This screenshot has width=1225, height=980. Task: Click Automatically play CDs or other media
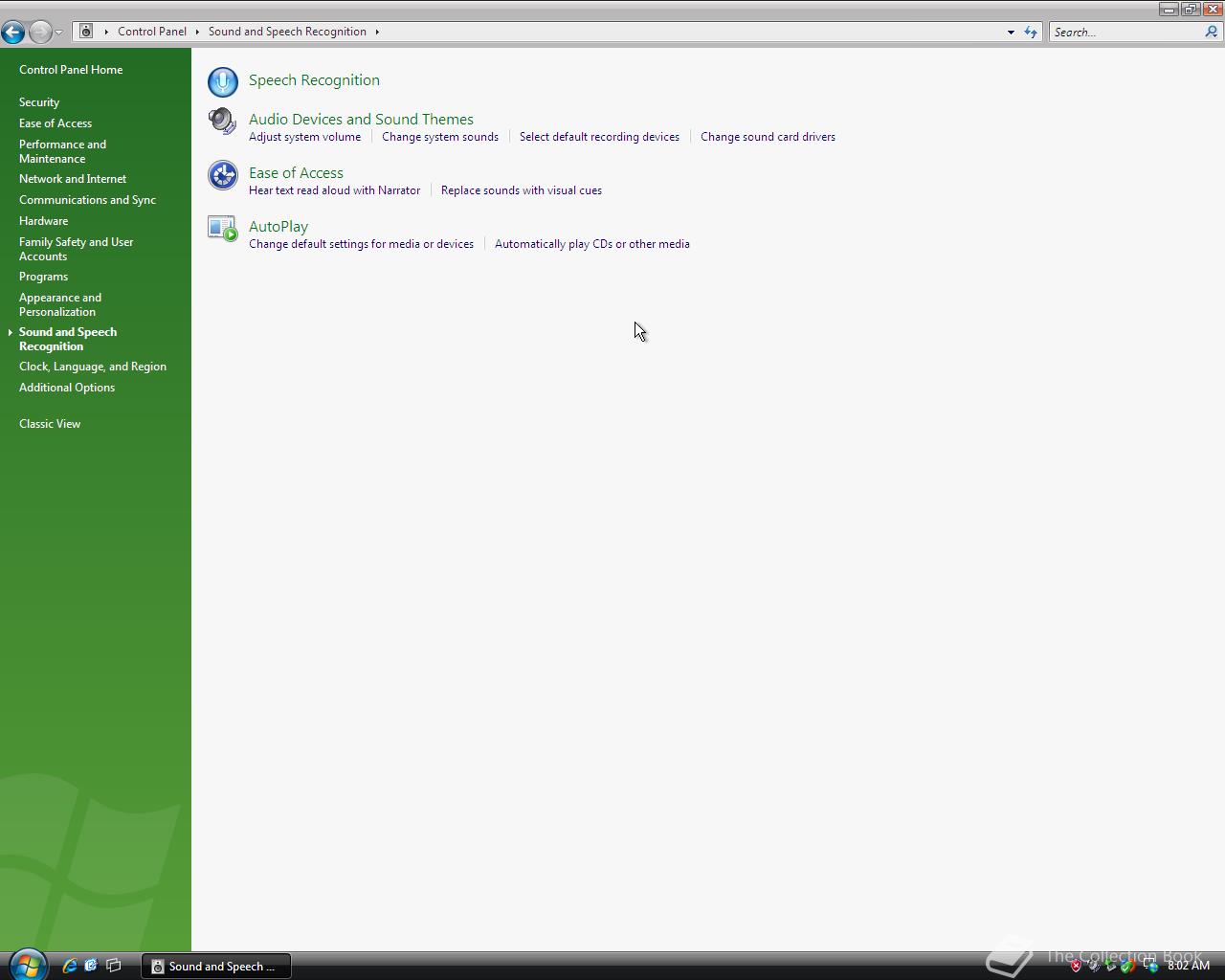(x=592, y=244)
